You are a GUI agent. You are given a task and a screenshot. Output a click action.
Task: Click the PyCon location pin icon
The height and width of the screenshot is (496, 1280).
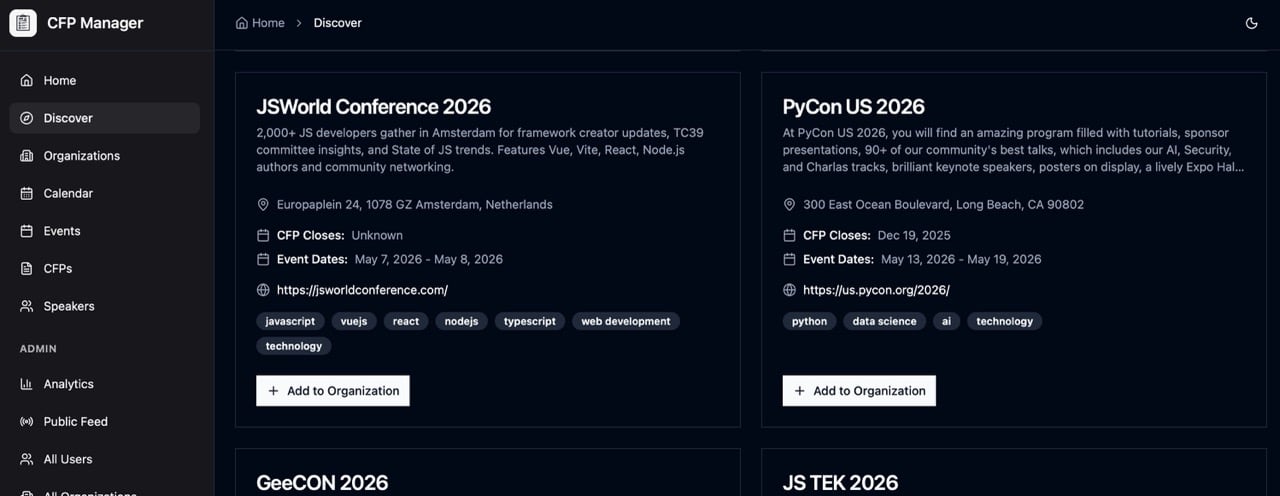tap(789, 204)
